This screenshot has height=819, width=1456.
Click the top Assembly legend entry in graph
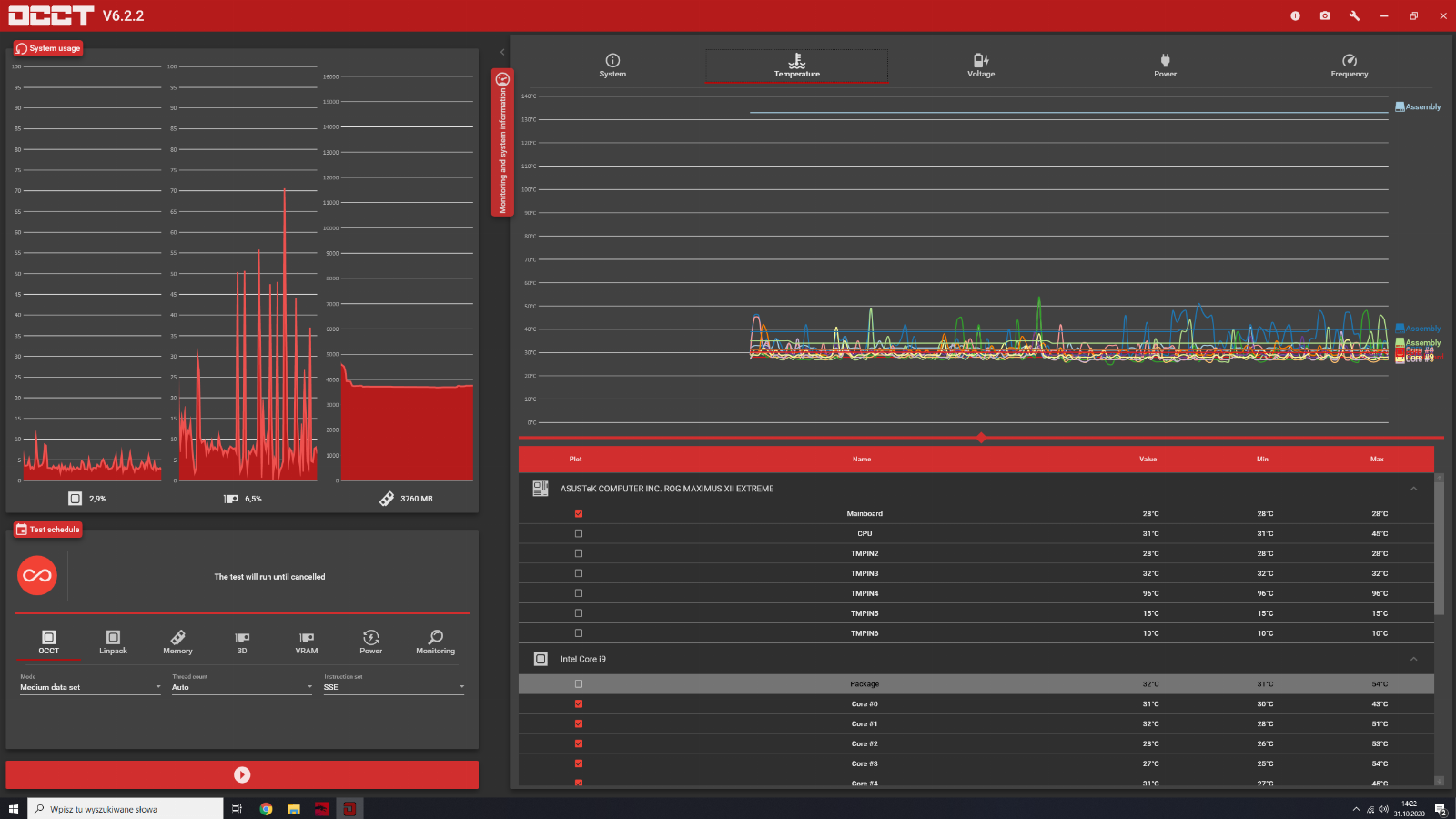(x=1418, y=107)
